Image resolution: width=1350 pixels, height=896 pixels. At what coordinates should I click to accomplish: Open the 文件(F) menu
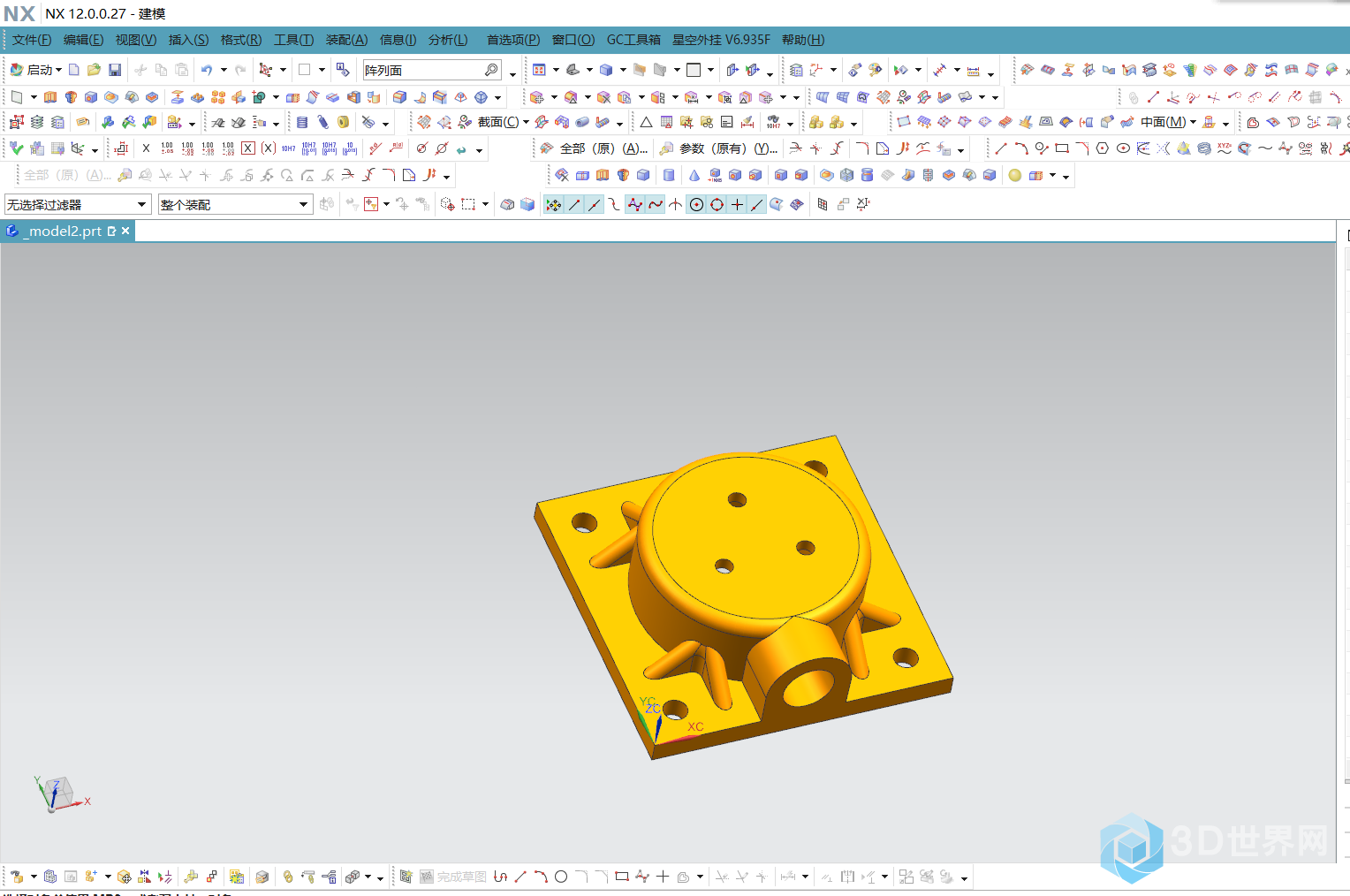point(31,40)
